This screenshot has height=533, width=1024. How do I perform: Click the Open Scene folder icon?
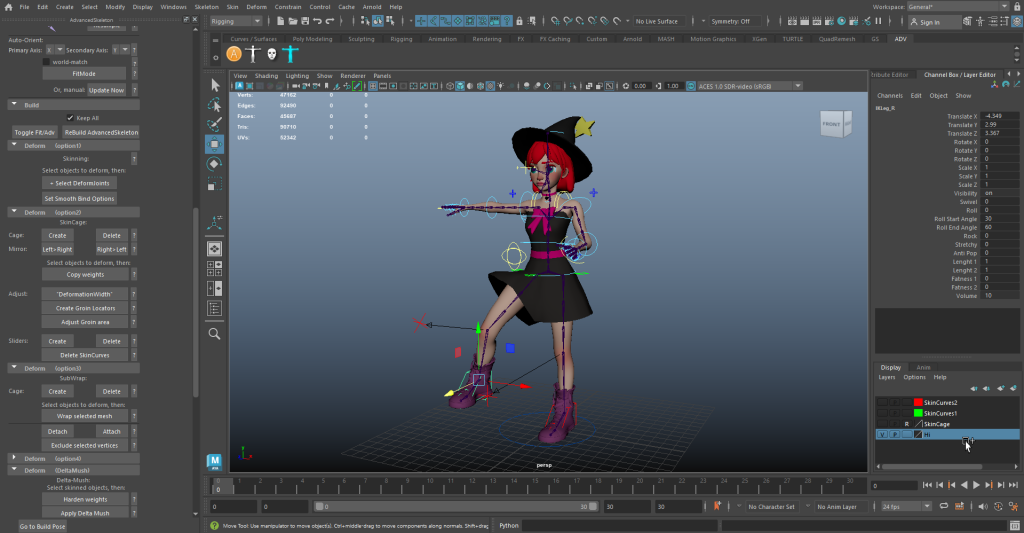293,22
